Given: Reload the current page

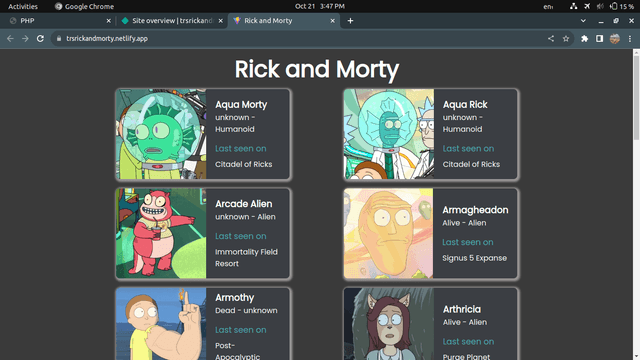Looking at the screenshot, I should click(40, 38).
